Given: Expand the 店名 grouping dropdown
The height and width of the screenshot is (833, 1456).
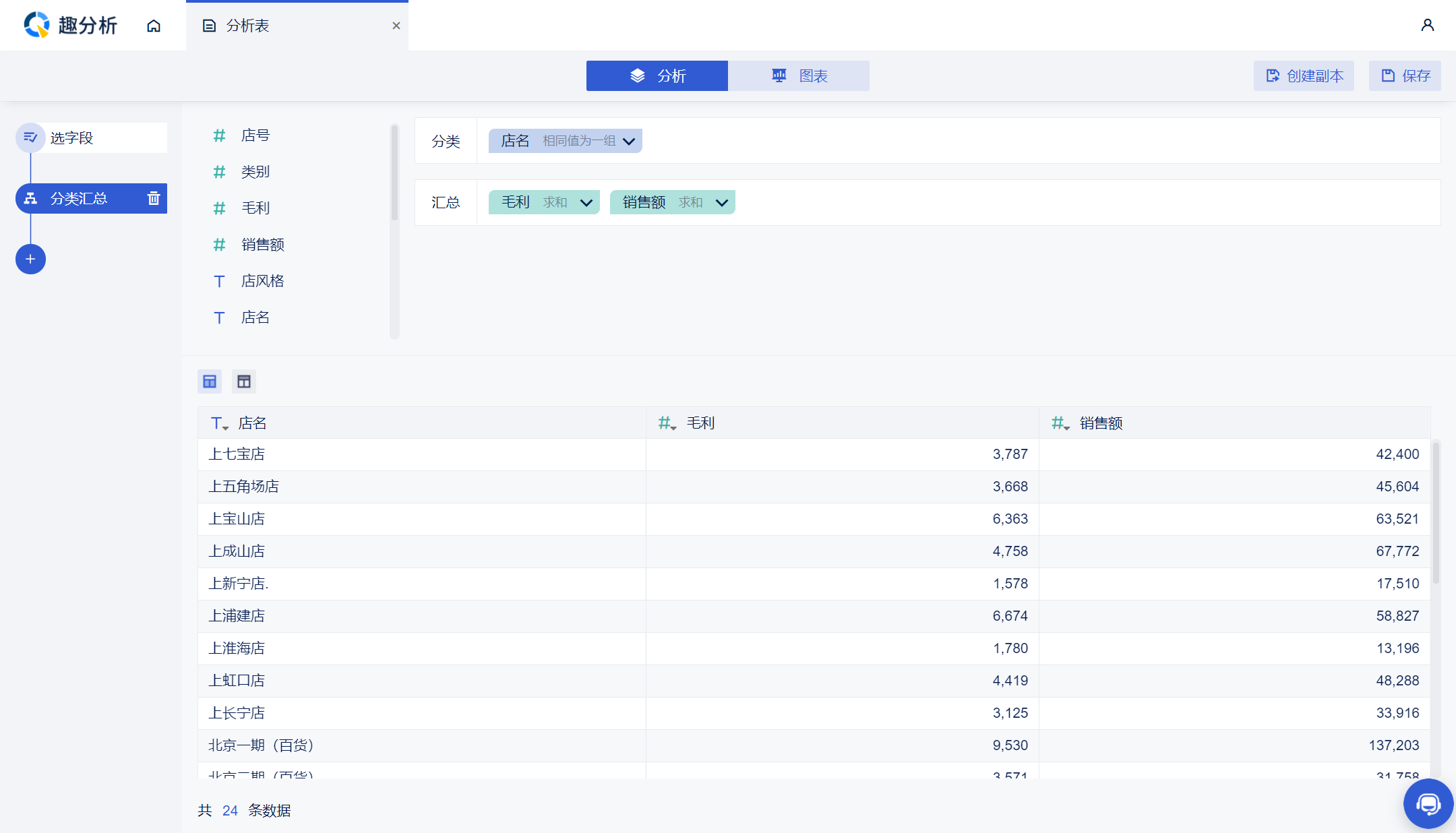Looking at the screenshot, I should [x=629, y=141].
